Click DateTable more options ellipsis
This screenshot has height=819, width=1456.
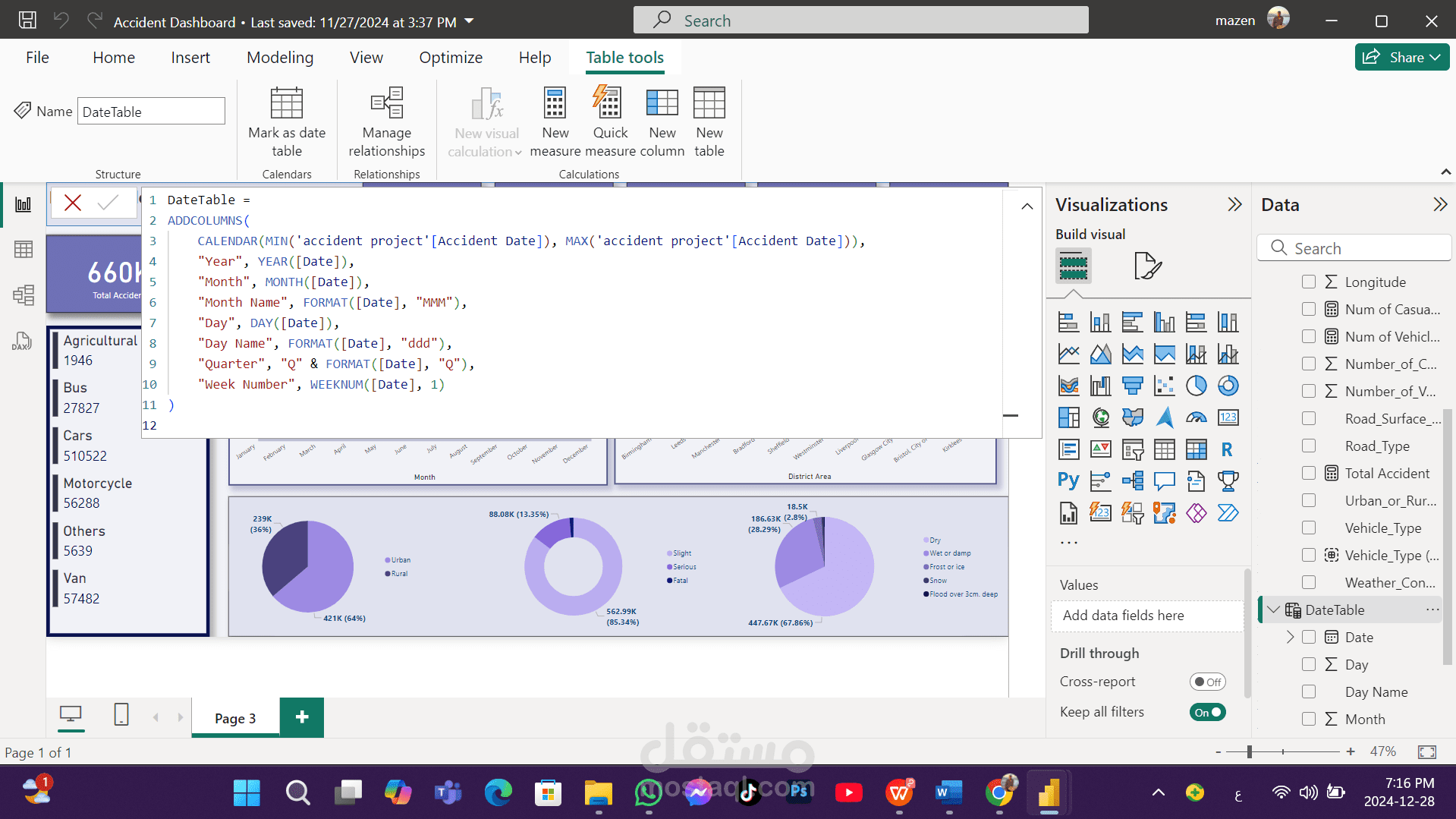click(1432, 610)
